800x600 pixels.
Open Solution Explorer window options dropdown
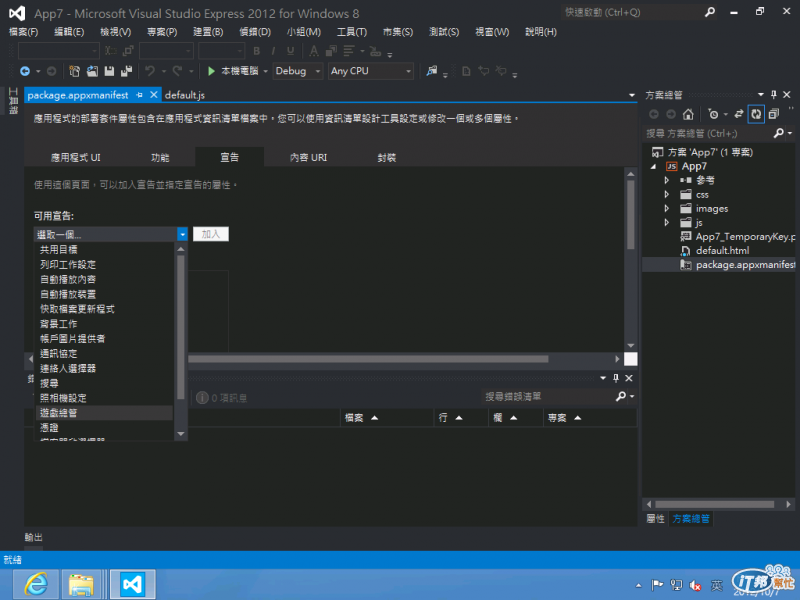tap(761, 95)
